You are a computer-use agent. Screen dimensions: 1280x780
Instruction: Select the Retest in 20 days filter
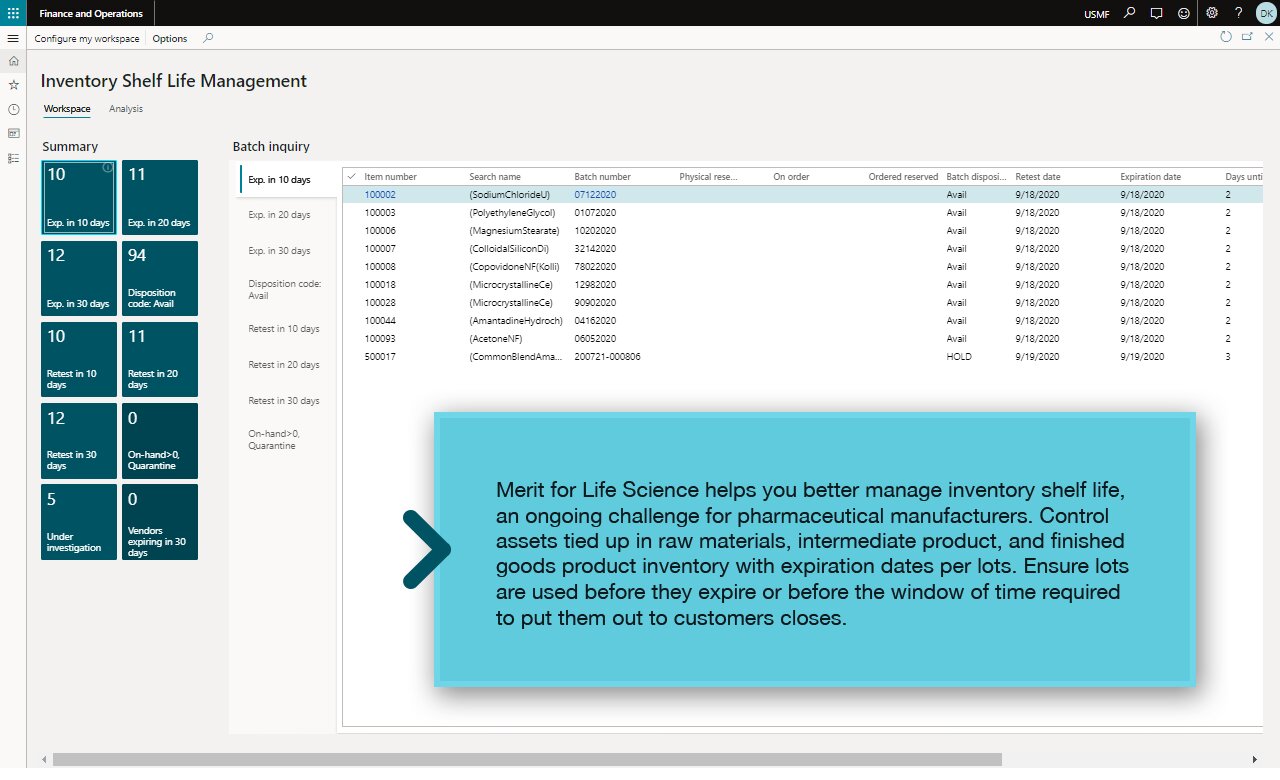[284, 365]
